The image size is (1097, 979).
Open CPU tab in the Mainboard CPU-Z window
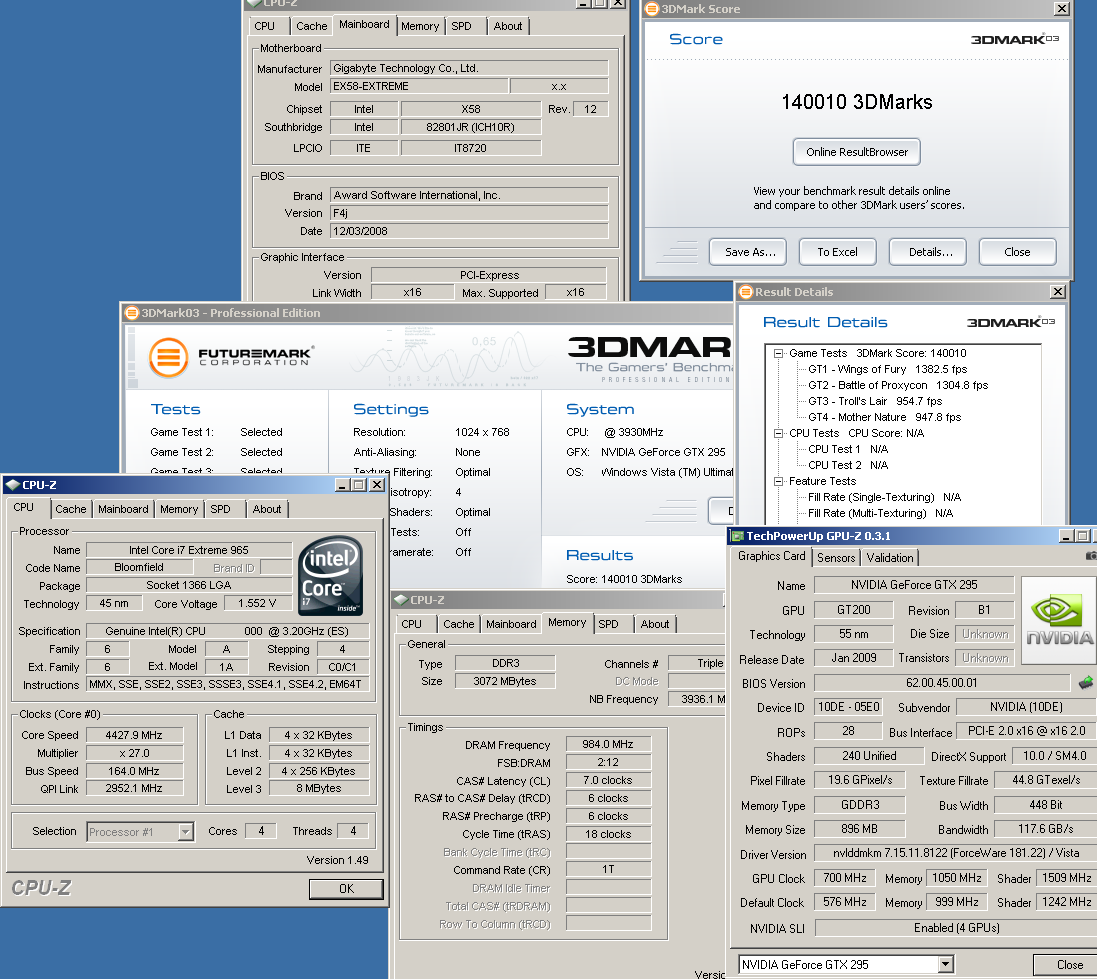[264, 26]
